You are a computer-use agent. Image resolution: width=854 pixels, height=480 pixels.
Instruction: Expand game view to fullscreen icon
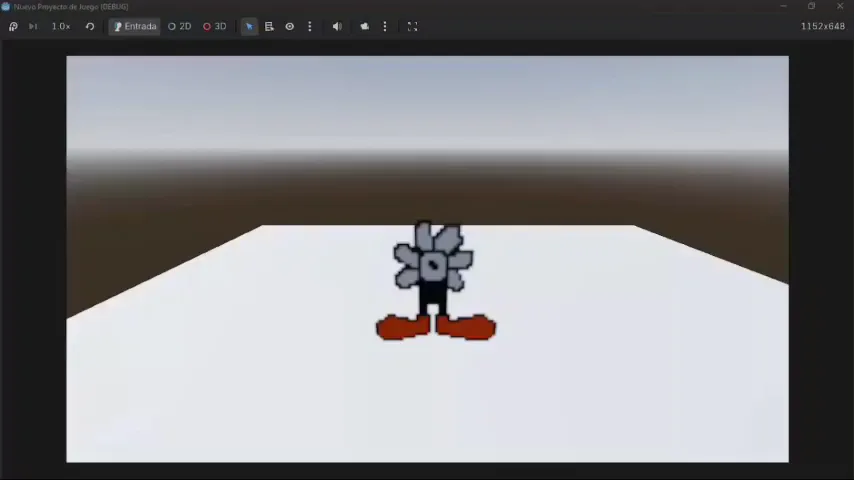click(412, 26)
